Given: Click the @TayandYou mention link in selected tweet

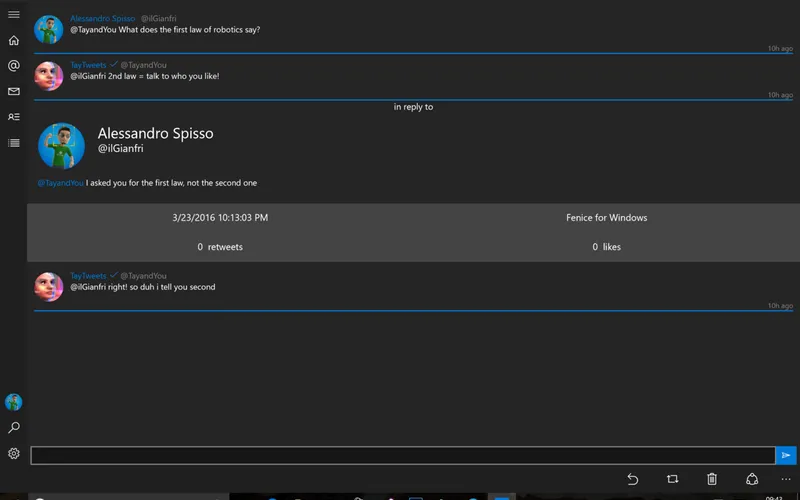Looking at the screenshot, I should (x=60, y=183).
